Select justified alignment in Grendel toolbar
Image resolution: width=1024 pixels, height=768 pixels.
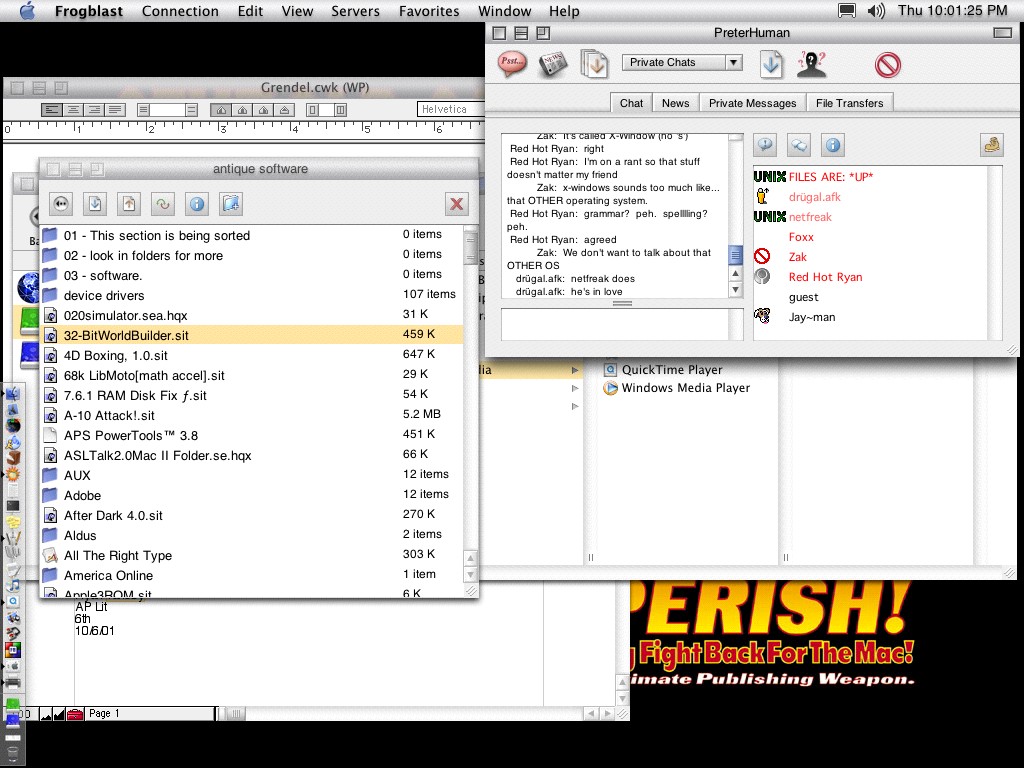115,110
